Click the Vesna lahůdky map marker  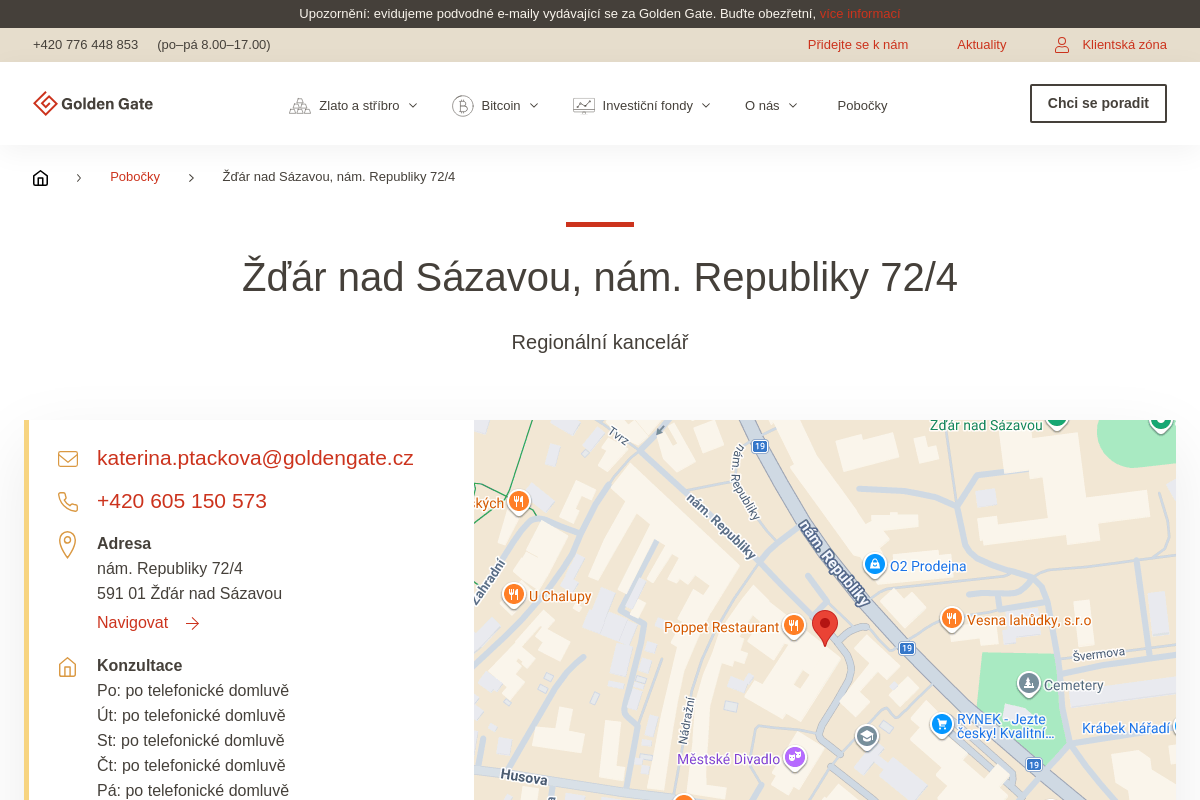[951, 619]
